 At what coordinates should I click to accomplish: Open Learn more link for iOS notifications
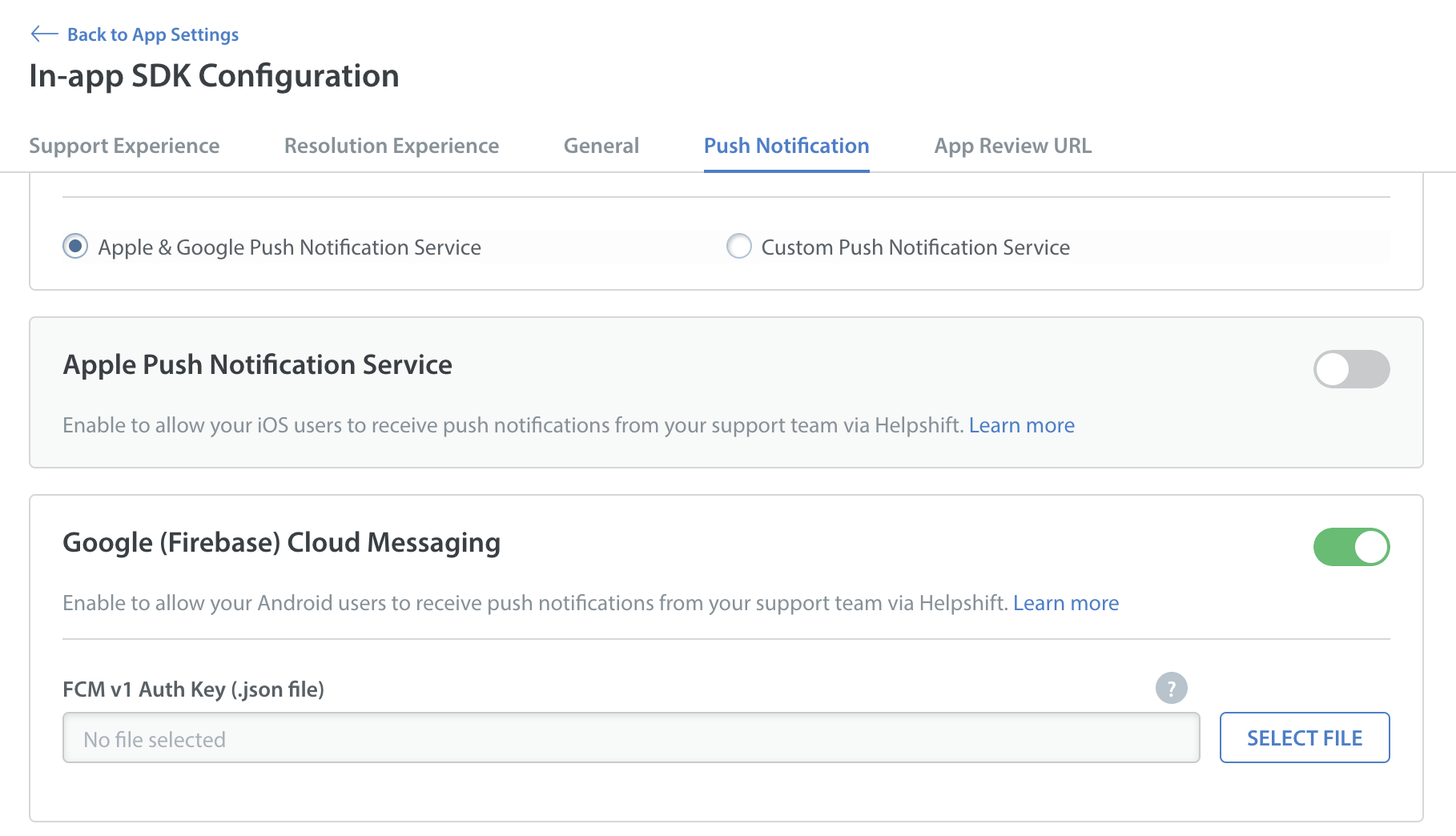click(x=1022, y=425)
